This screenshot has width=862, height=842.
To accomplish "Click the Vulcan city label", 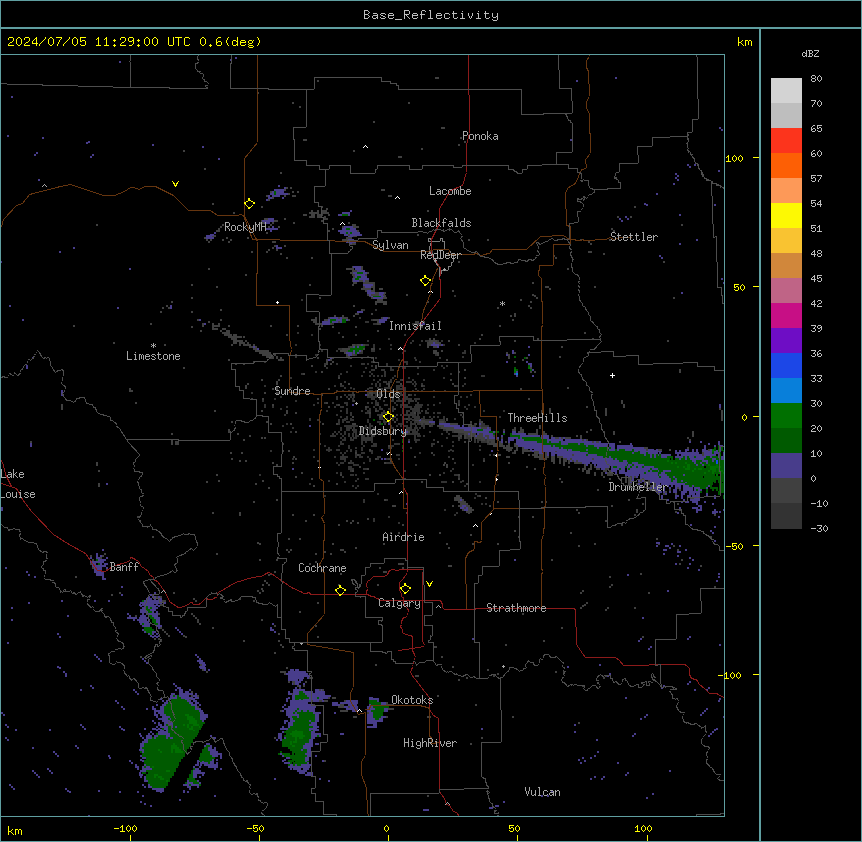I will click(x=543, y=792).
